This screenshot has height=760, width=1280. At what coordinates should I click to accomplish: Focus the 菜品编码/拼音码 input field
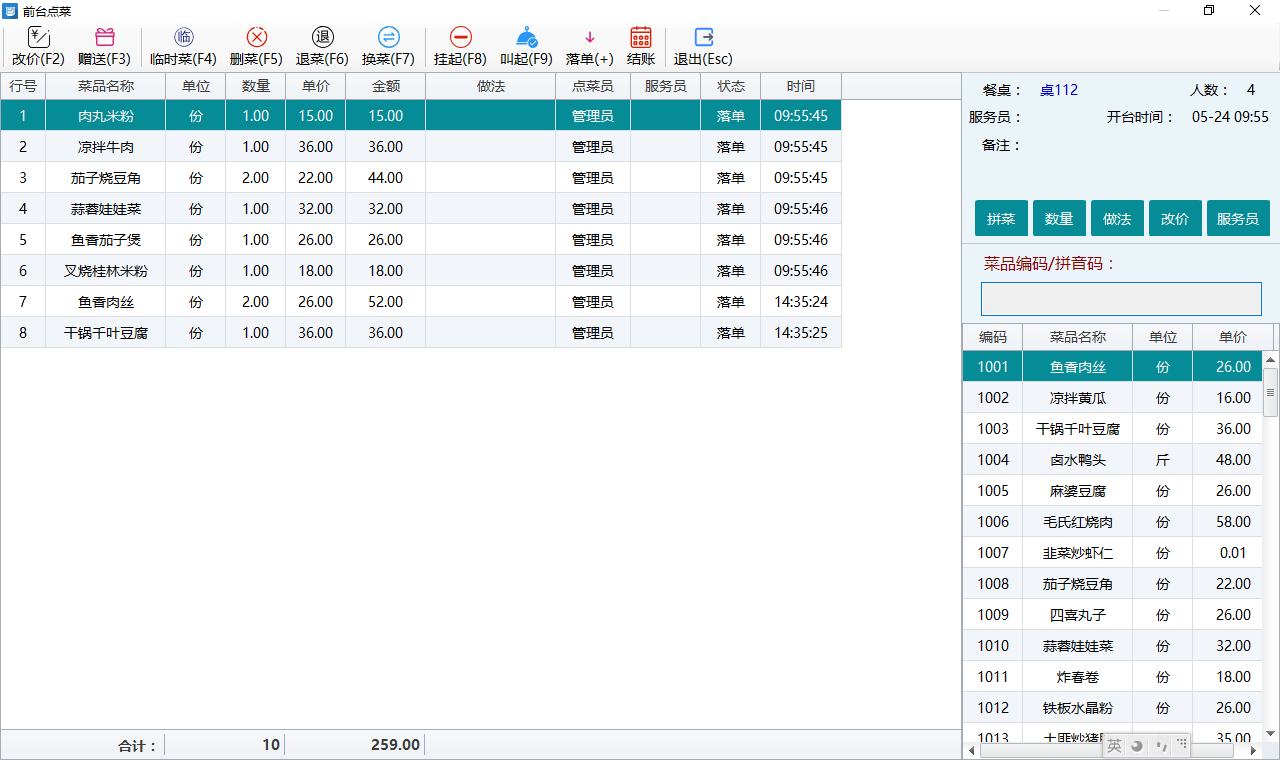1121,299
